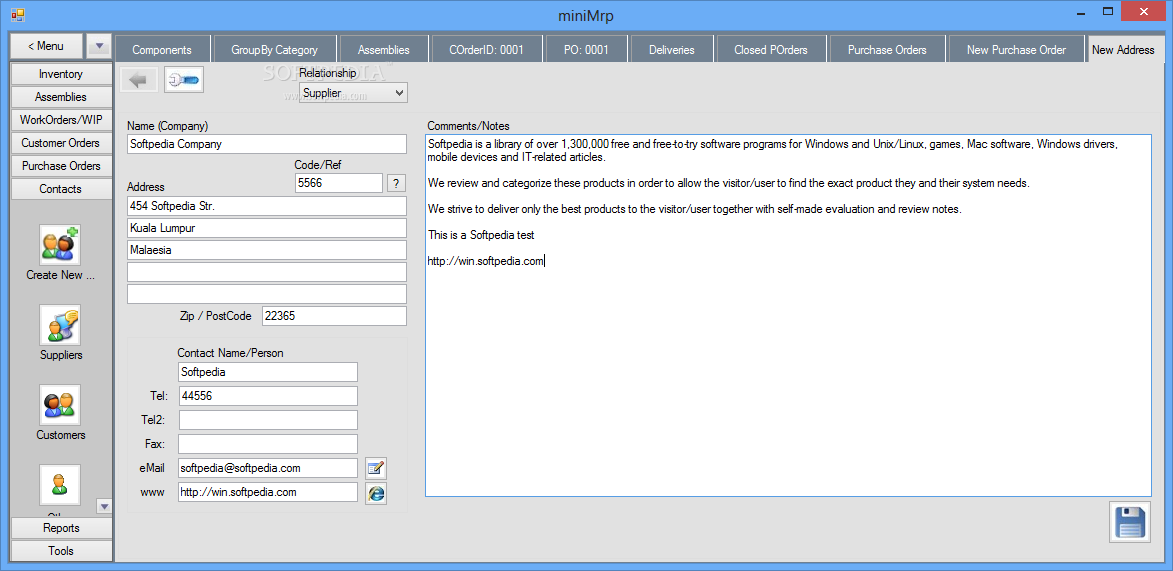This screenshot has width=1173, height=571.
Task: Click the miniMrp app icon in title bar
Action: click(18, 13)
